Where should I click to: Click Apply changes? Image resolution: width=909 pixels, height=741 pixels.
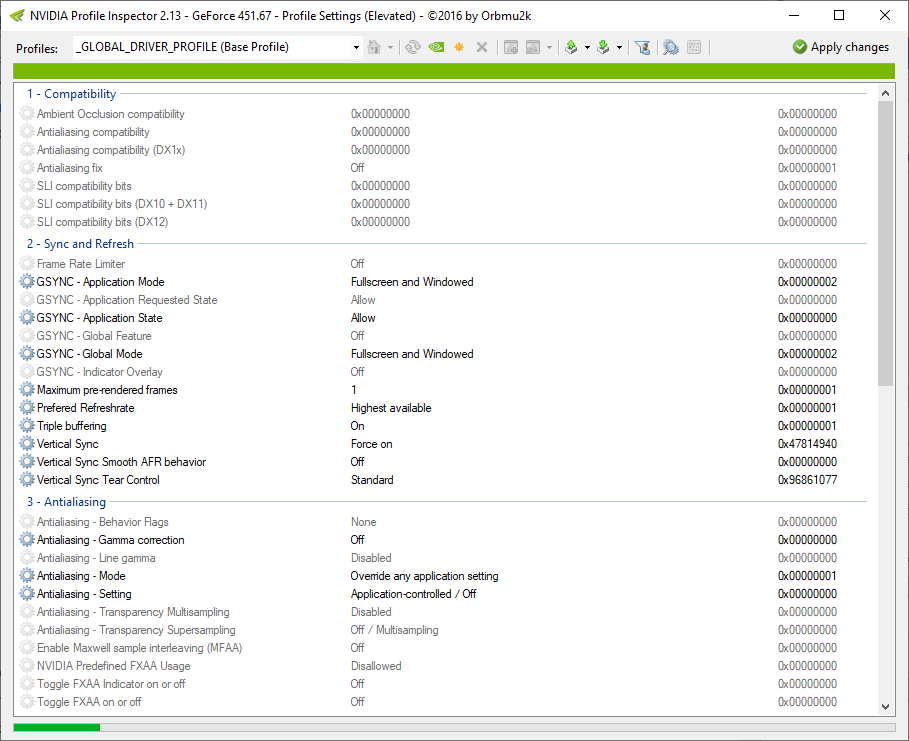841,46
